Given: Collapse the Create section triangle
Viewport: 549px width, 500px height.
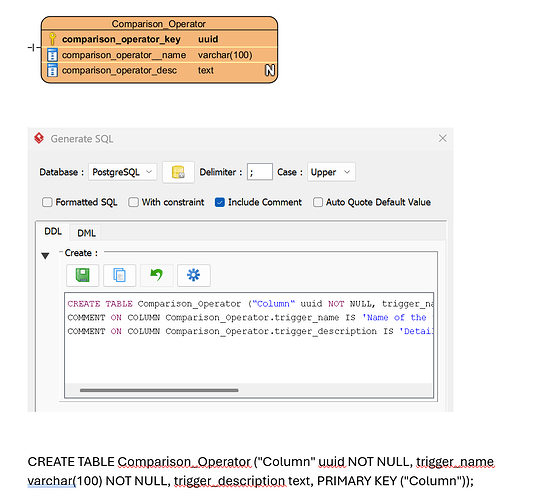Looking at the screenshot, I should tap(45, 256).
